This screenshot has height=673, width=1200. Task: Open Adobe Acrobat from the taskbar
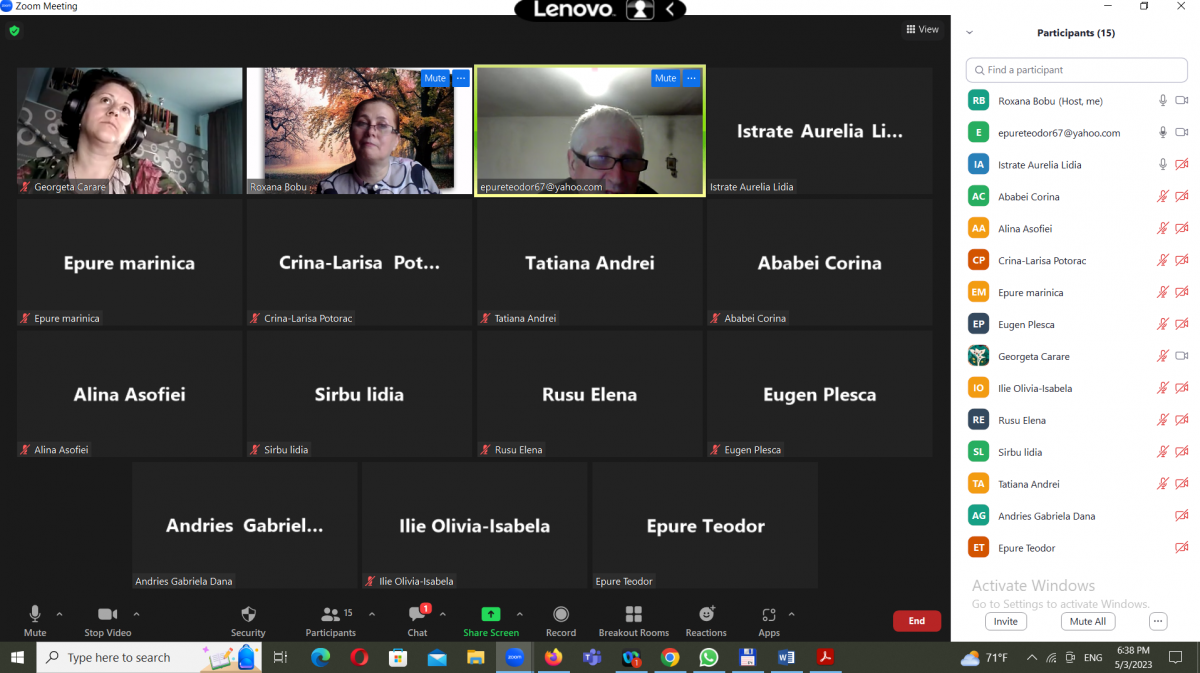pos(826,657)
